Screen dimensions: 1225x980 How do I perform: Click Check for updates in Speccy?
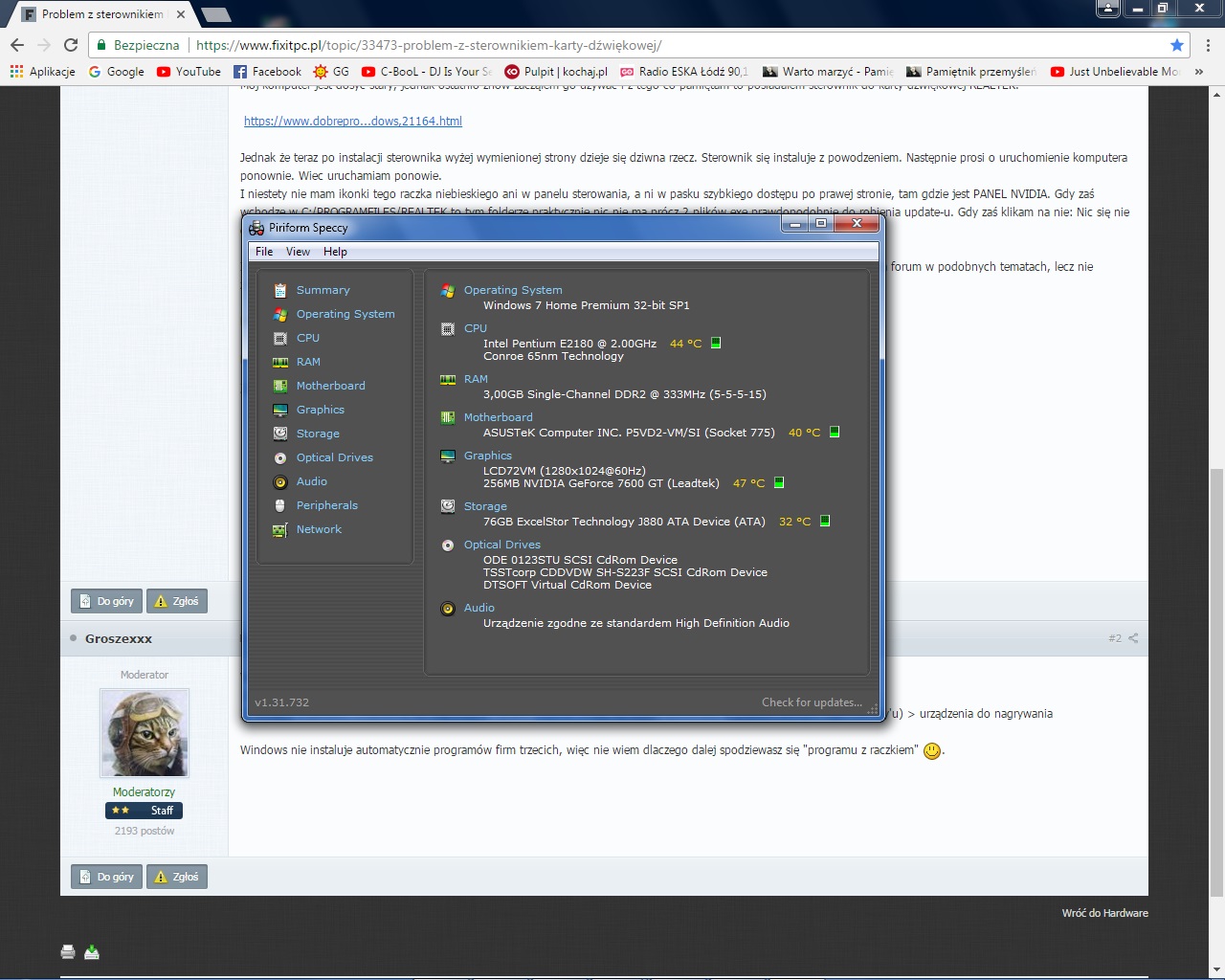pyautogui.click(x=812, y=702)
